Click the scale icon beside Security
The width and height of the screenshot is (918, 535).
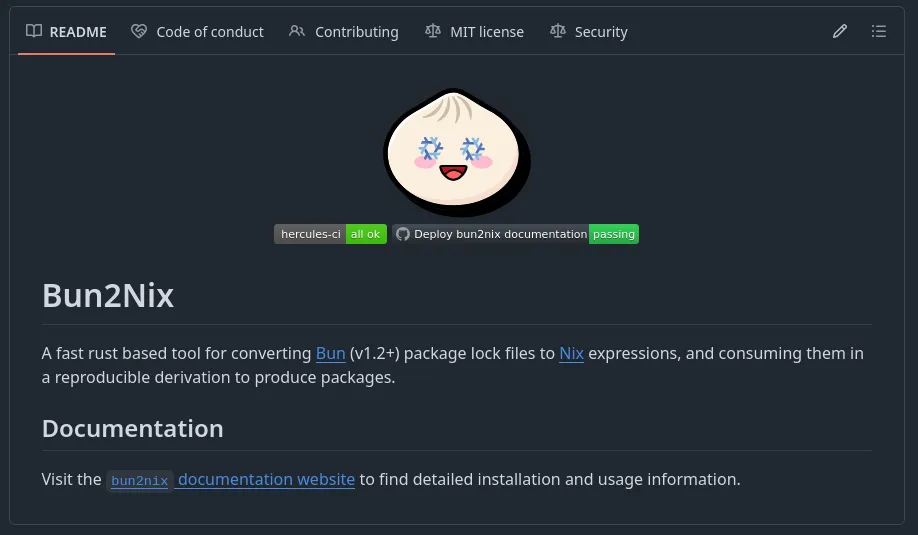click(x=558, y=31)
